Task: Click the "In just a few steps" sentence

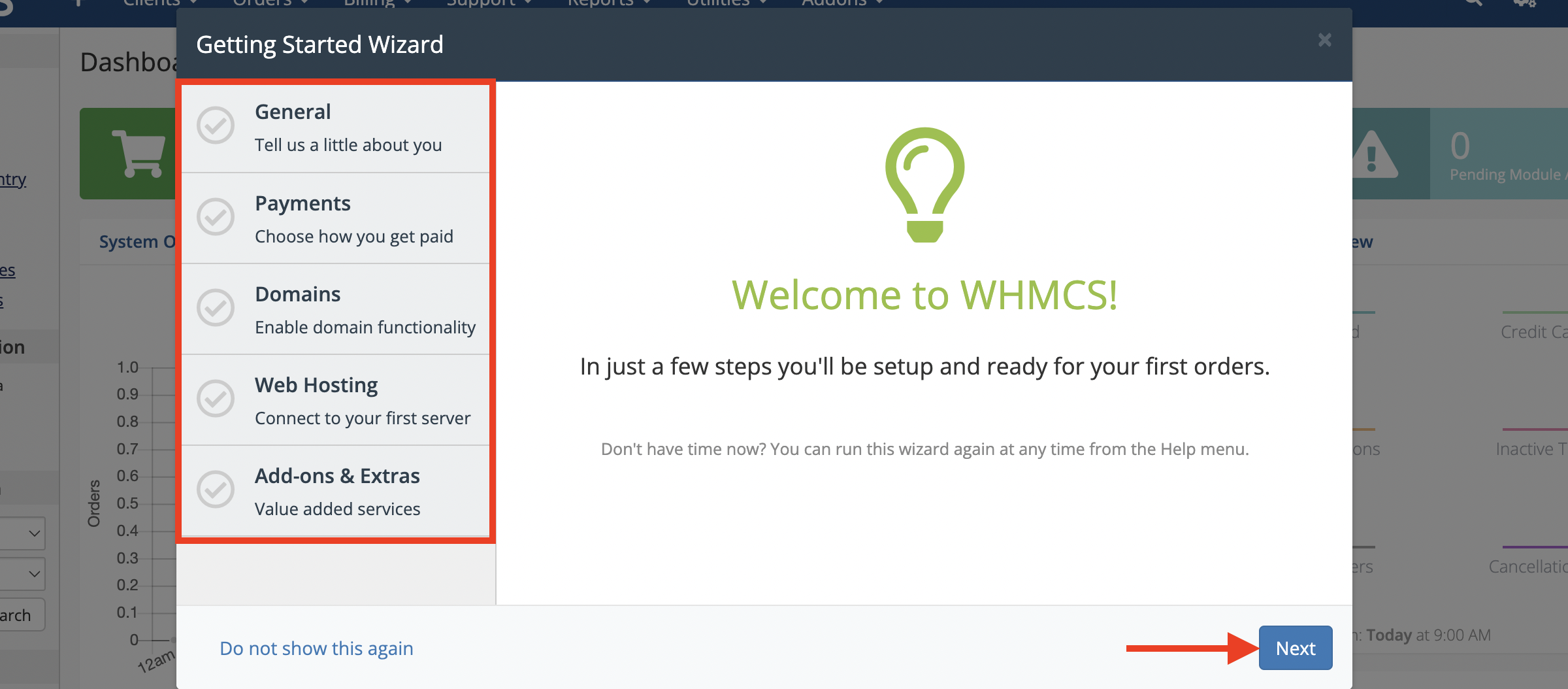Action: click(924, 367)
